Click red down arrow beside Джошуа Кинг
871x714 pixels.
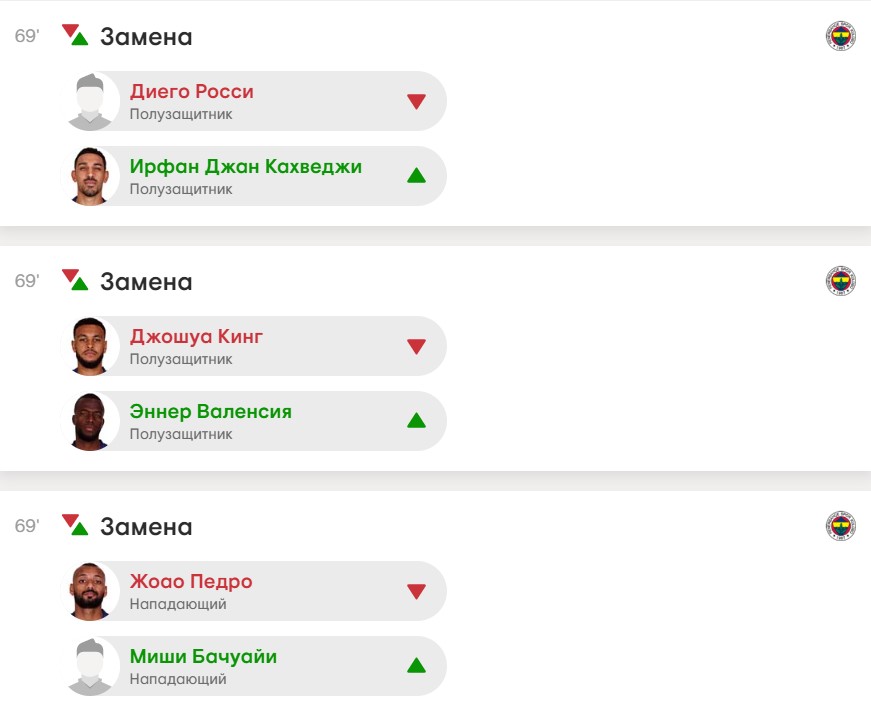(x=417, y=346)
